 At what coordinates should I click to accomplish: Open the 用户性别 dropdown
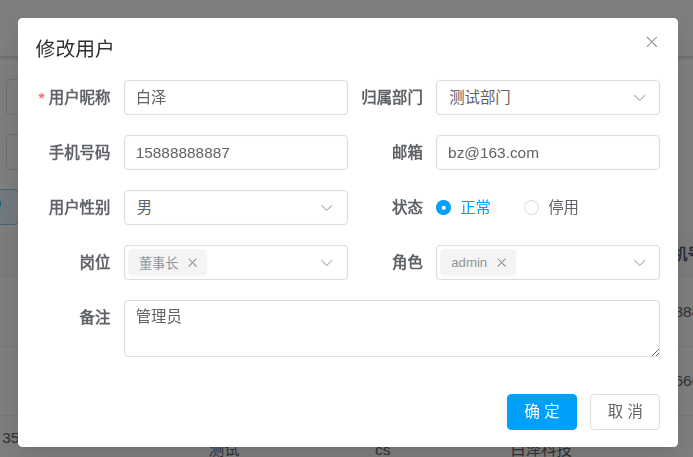(x=236, y=208)
